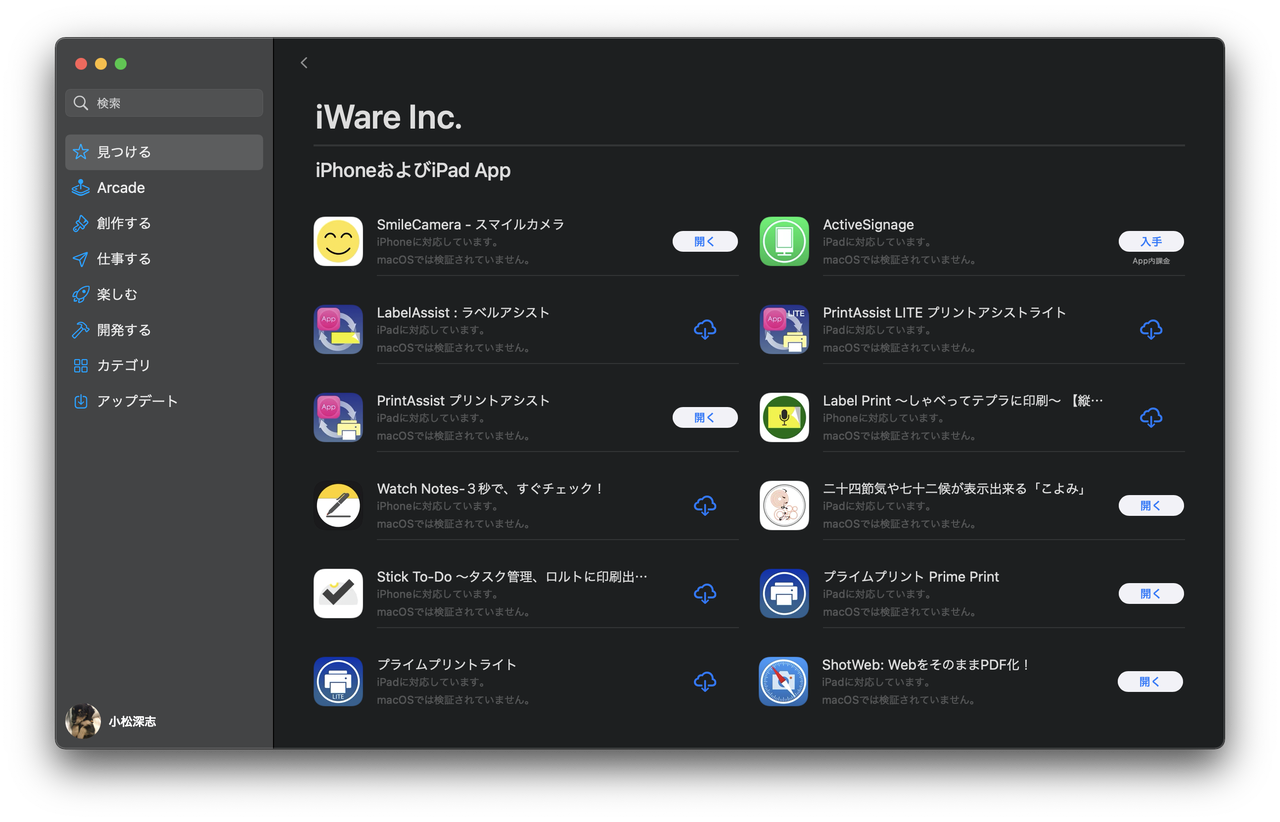
Task: Open the Watch Notes app icon
Action: (338, 505)
